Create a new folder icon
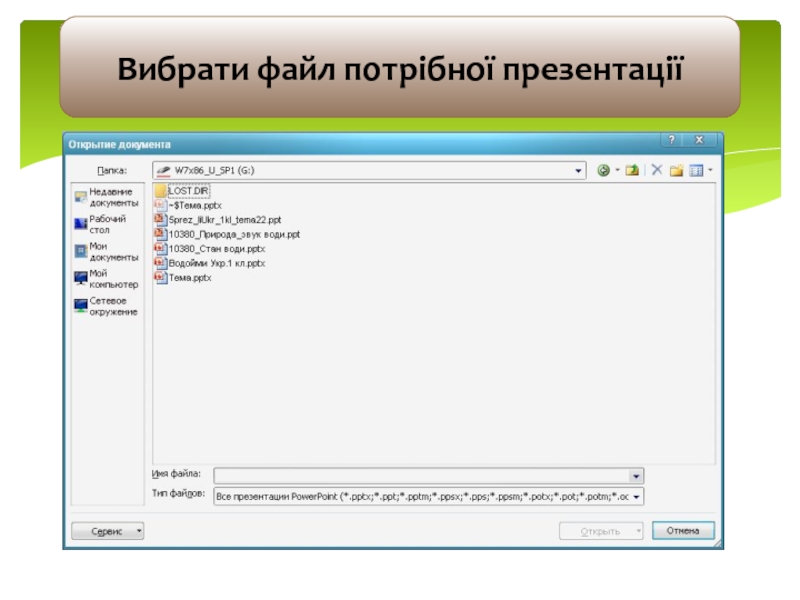The image size is (800, 600). pos(677,170)
